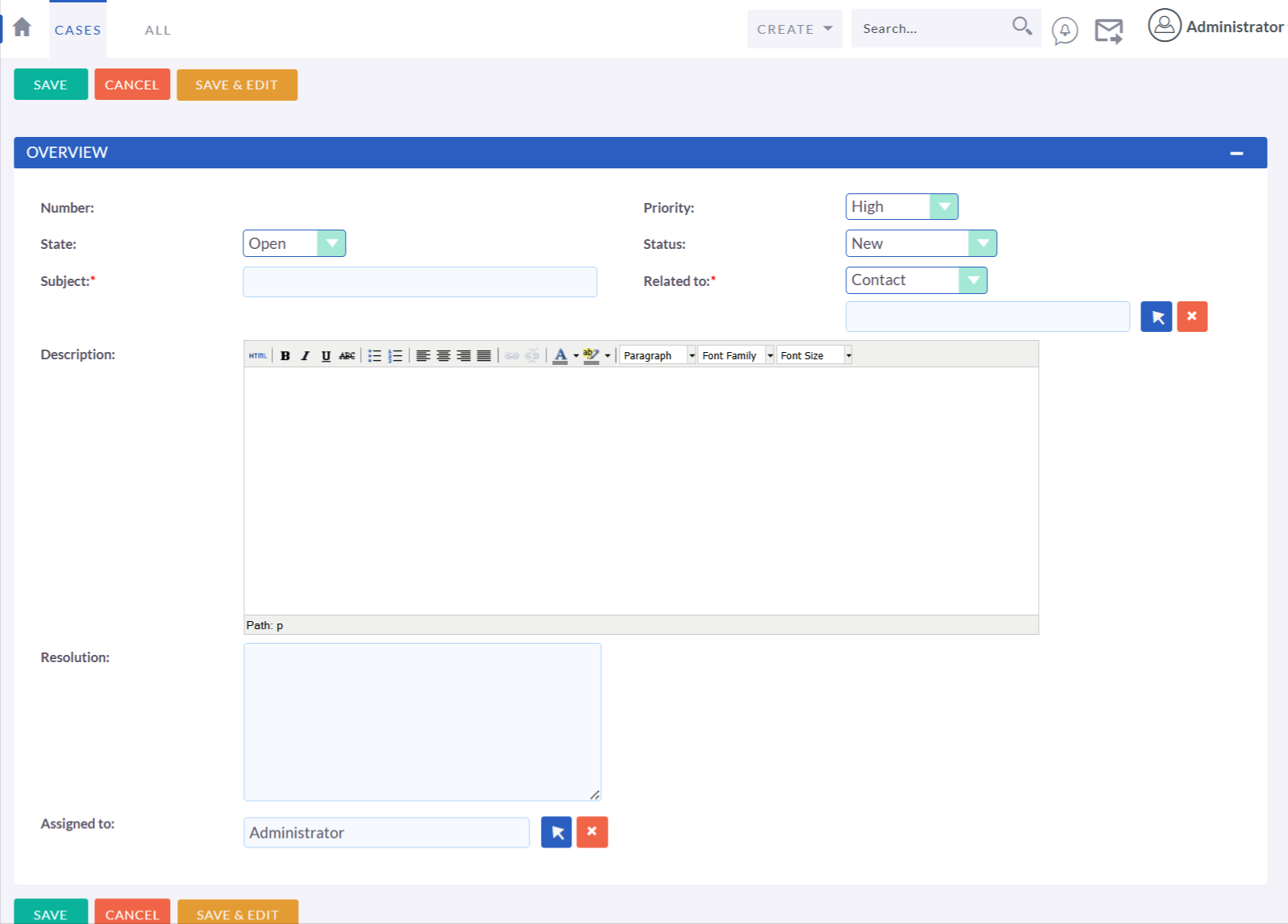Insert an unordered bullet list

tap(374, 355)
